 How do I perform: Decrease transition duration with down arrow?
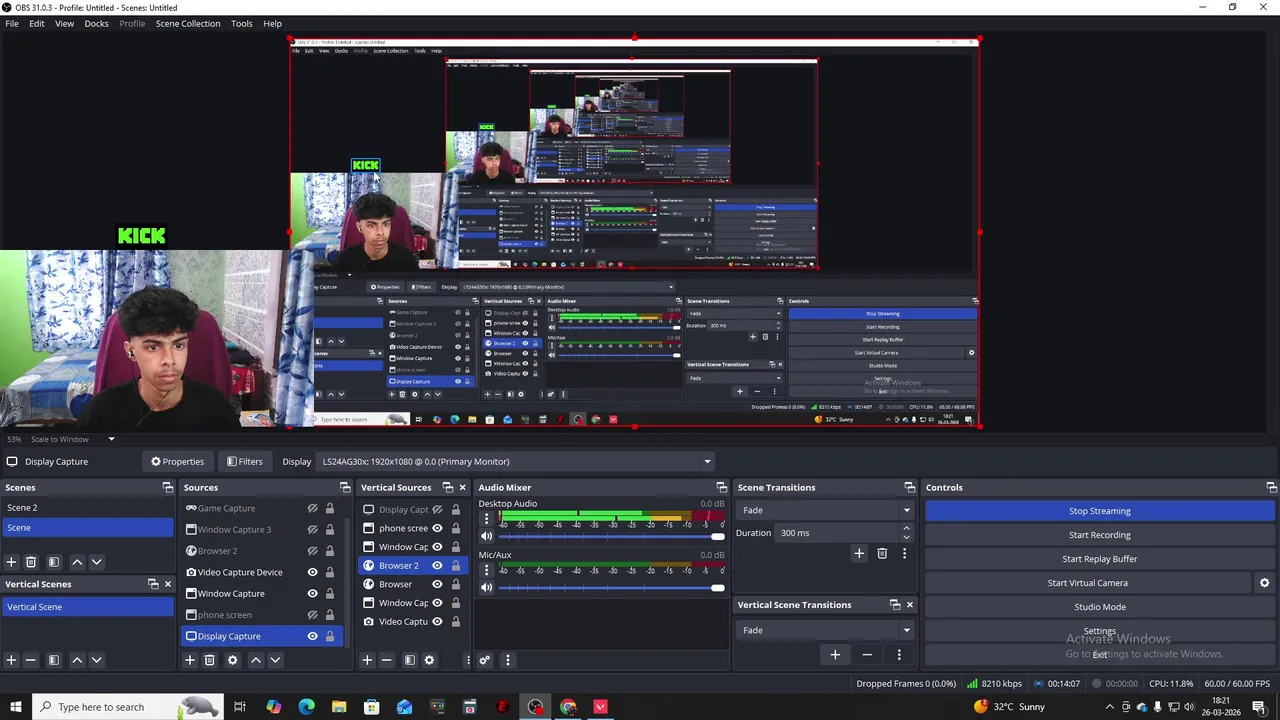[906, 537]
